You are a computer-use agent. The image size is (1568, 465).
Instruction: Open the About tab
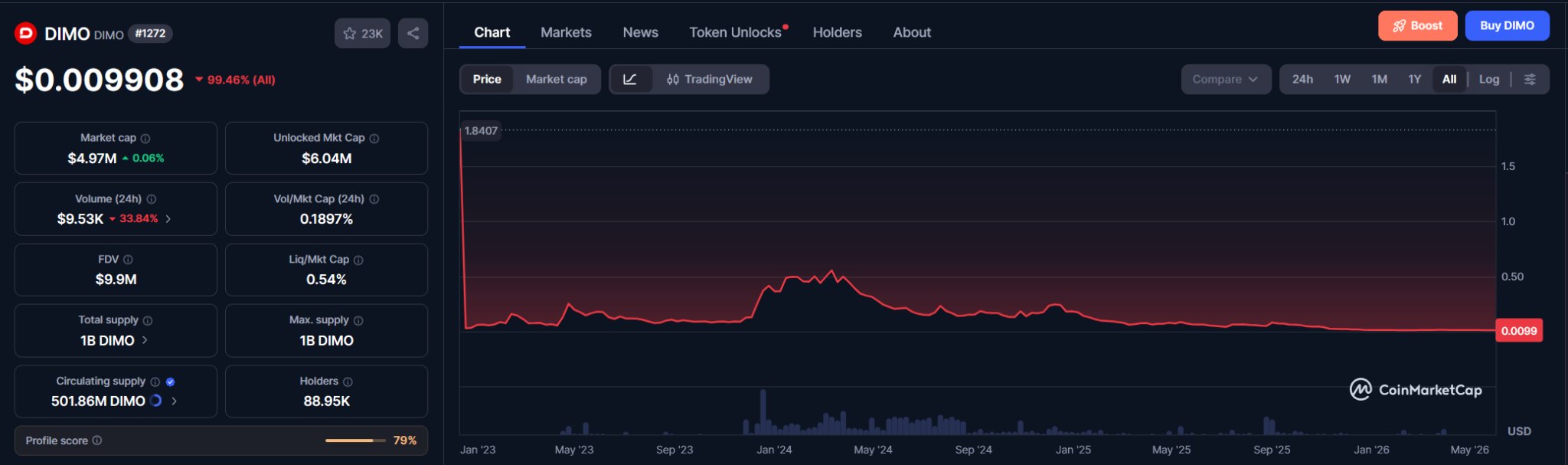click(x=912, y=32)
